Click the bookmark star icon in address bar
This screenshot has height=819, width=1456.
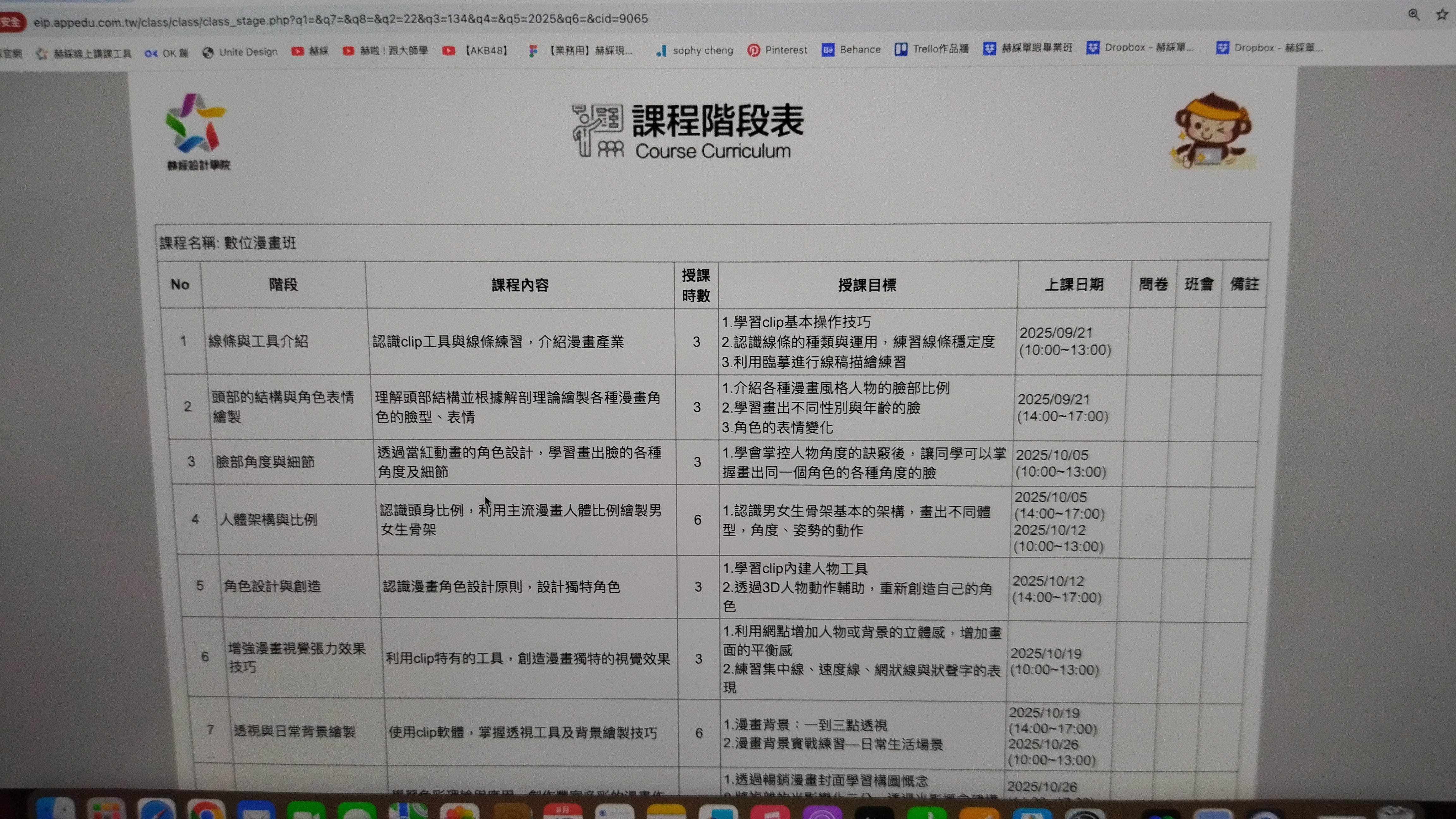(x=1442, y=15)
